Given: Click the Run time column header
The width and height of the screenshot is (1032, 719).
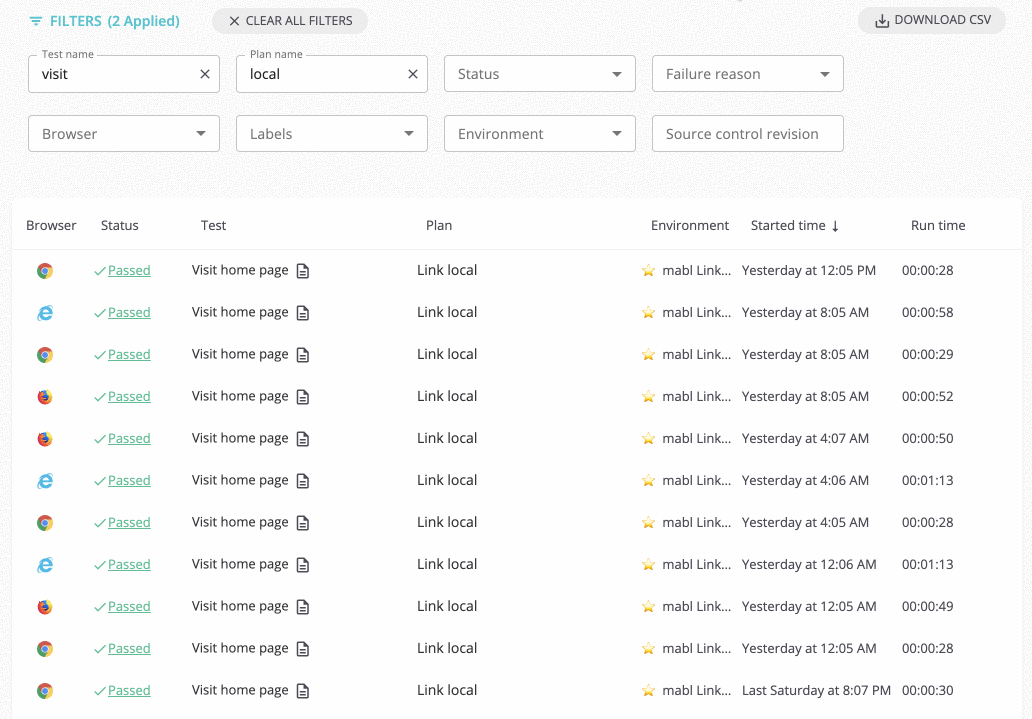Looking at the screenshot, I should point(938,226).
